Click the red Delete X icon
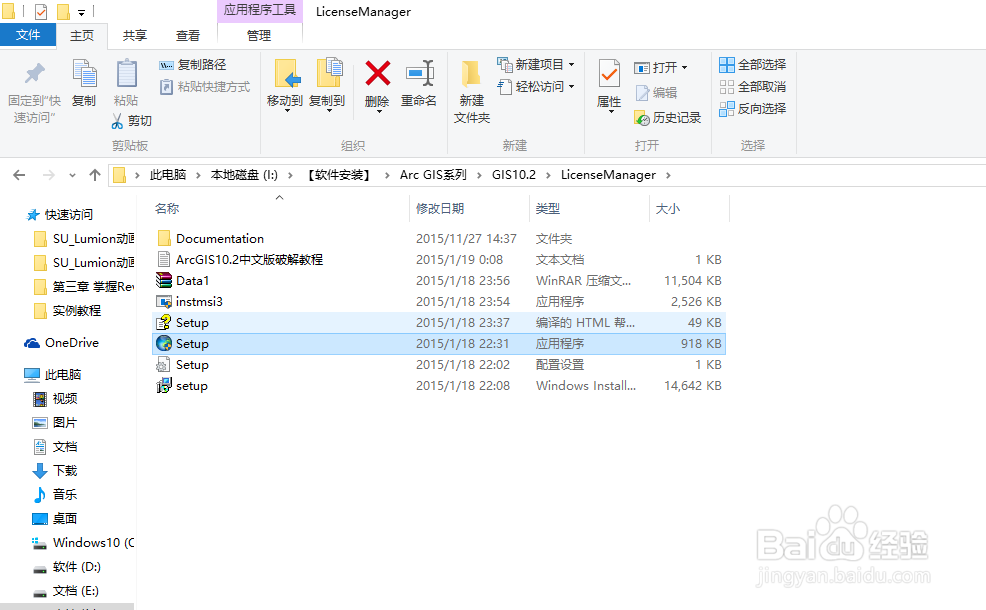Image resolution: width=986 pixels, height=610 pixels. pyautogui.click(x=377, y=74)
